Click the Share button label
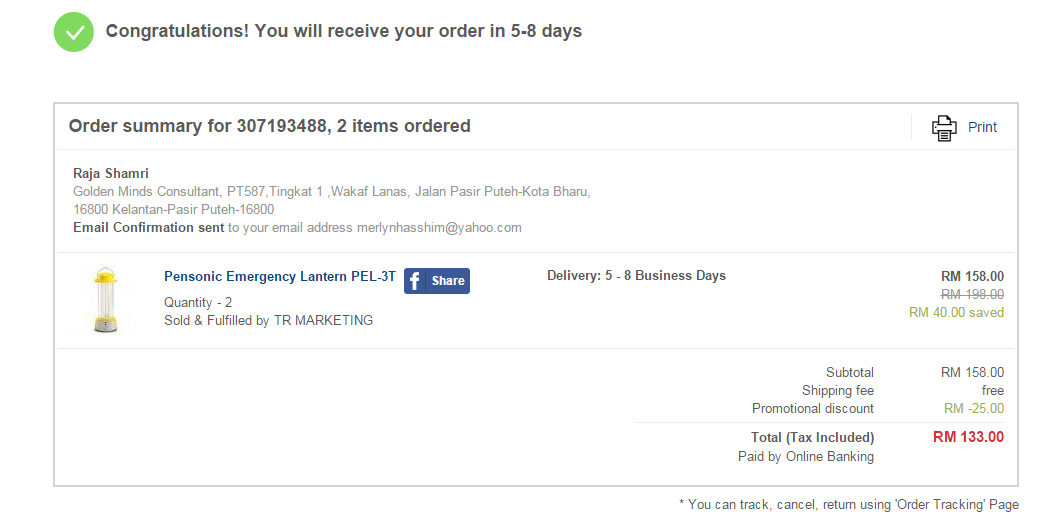 [x=448, y=281]
